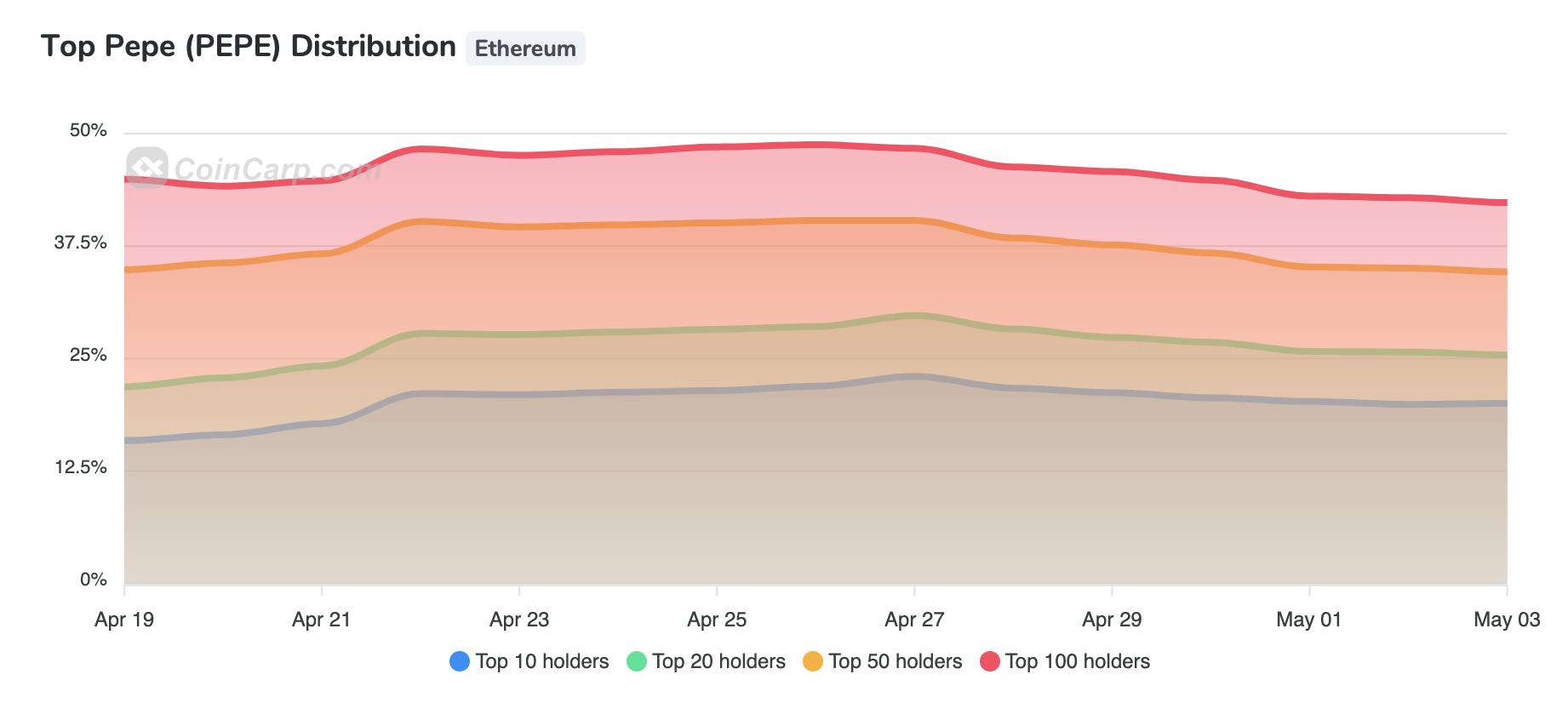Select the Apr 23 date label
Viewport: 1568px width, 720px height.
(x=519, y=620)
